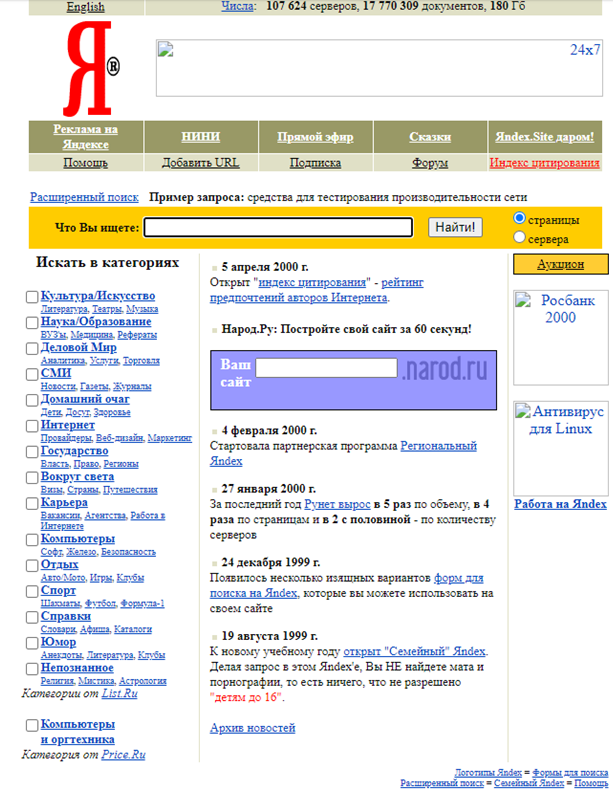Open the Форум menu item
This screenshot has height=790, width=613.
click(x=430, y=163)
